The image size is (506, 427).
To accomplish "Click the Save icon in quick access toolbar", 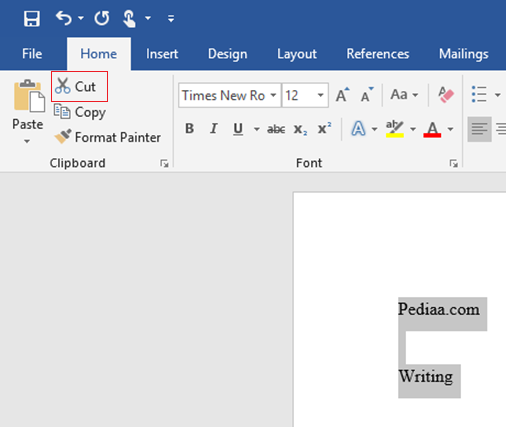I will tap(32, 18).
